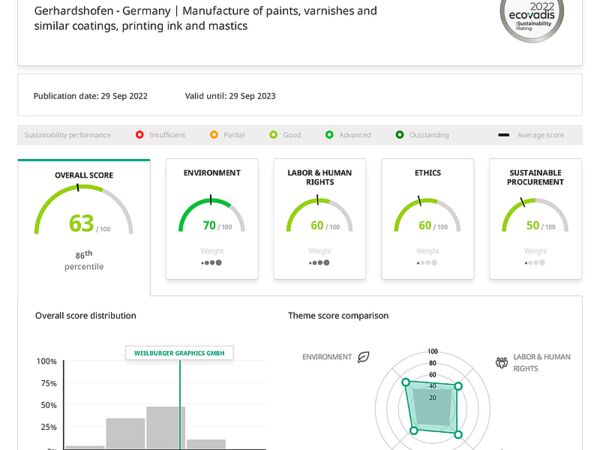
Task: Click the tallest histogram bar
Action: coord(166,427)
